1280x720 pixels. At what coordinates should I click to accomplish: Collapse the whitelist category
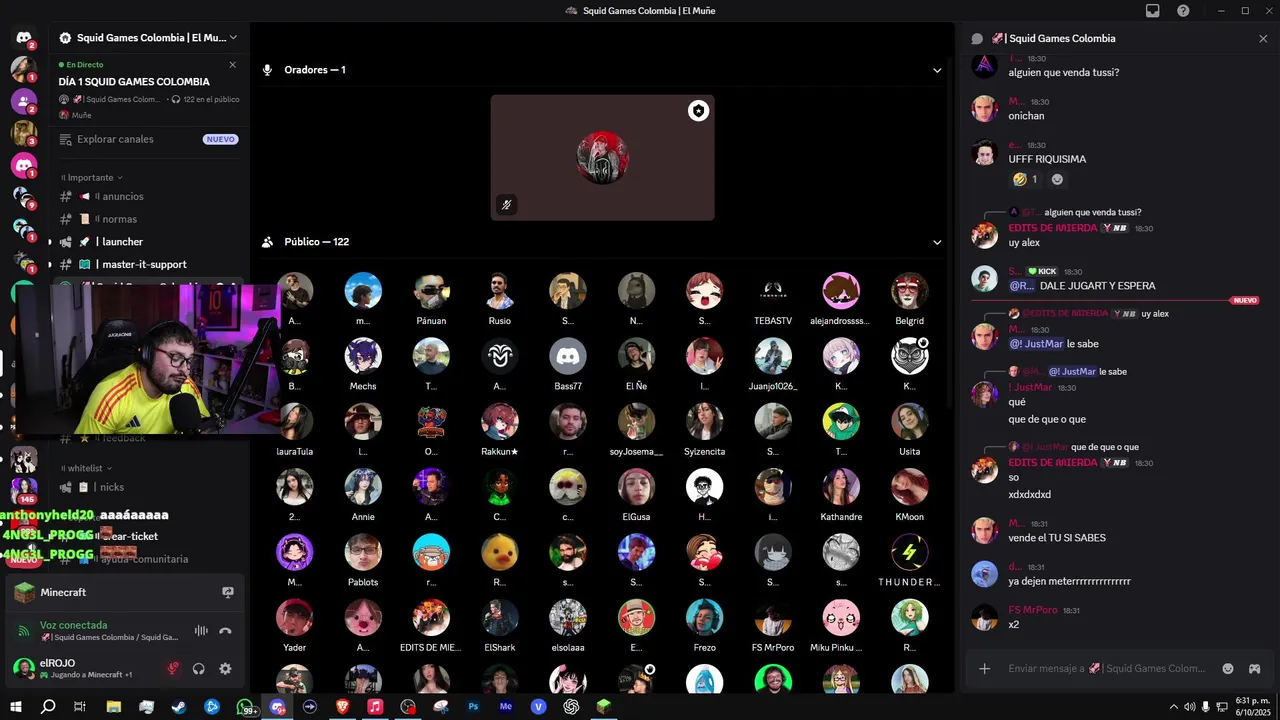pyautogui.click(x=87, y=468)
